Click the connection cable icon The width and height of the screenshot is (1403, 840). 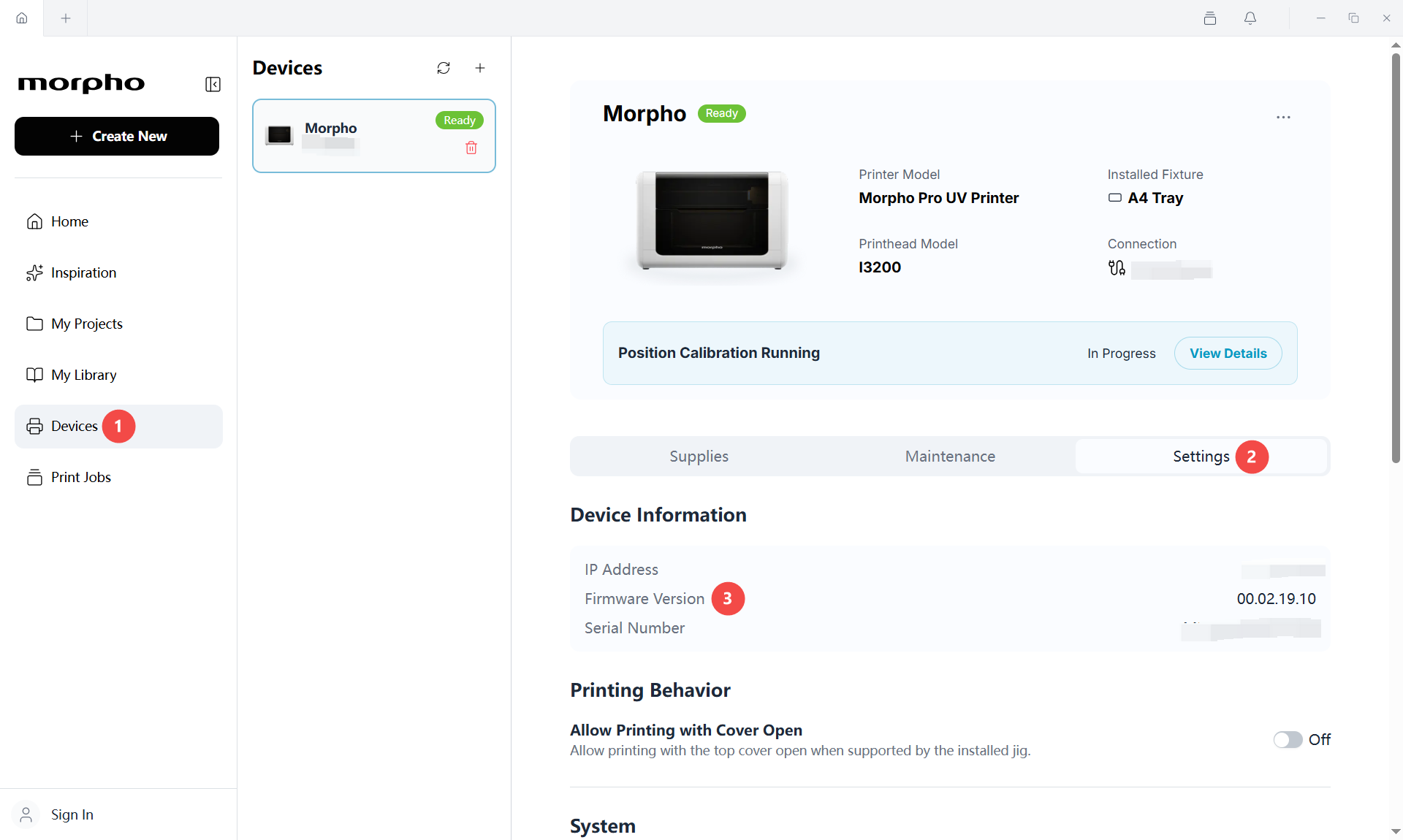point(1117,268)
